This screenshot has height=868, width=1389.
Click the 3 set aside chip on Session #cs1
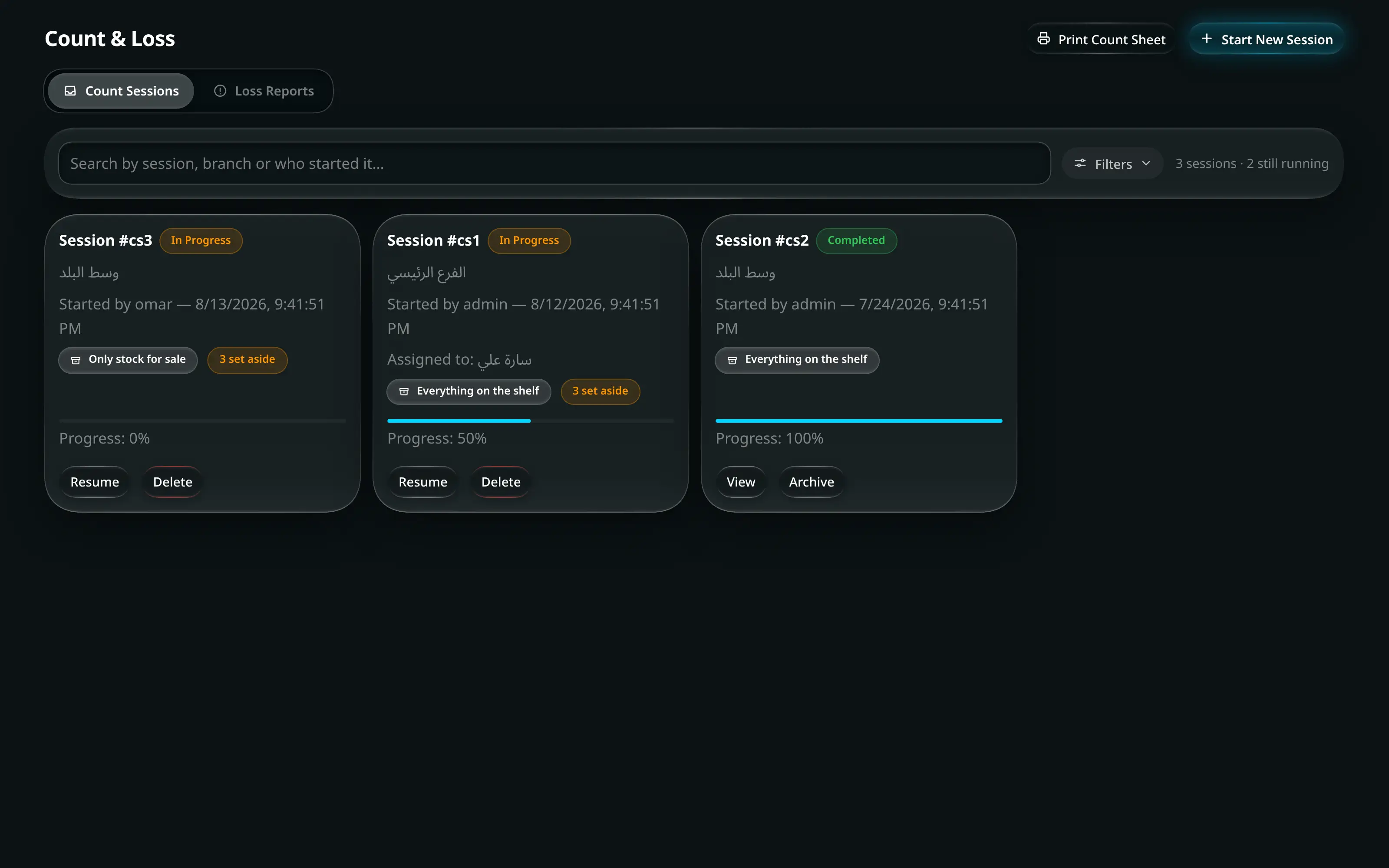point(600,391)
